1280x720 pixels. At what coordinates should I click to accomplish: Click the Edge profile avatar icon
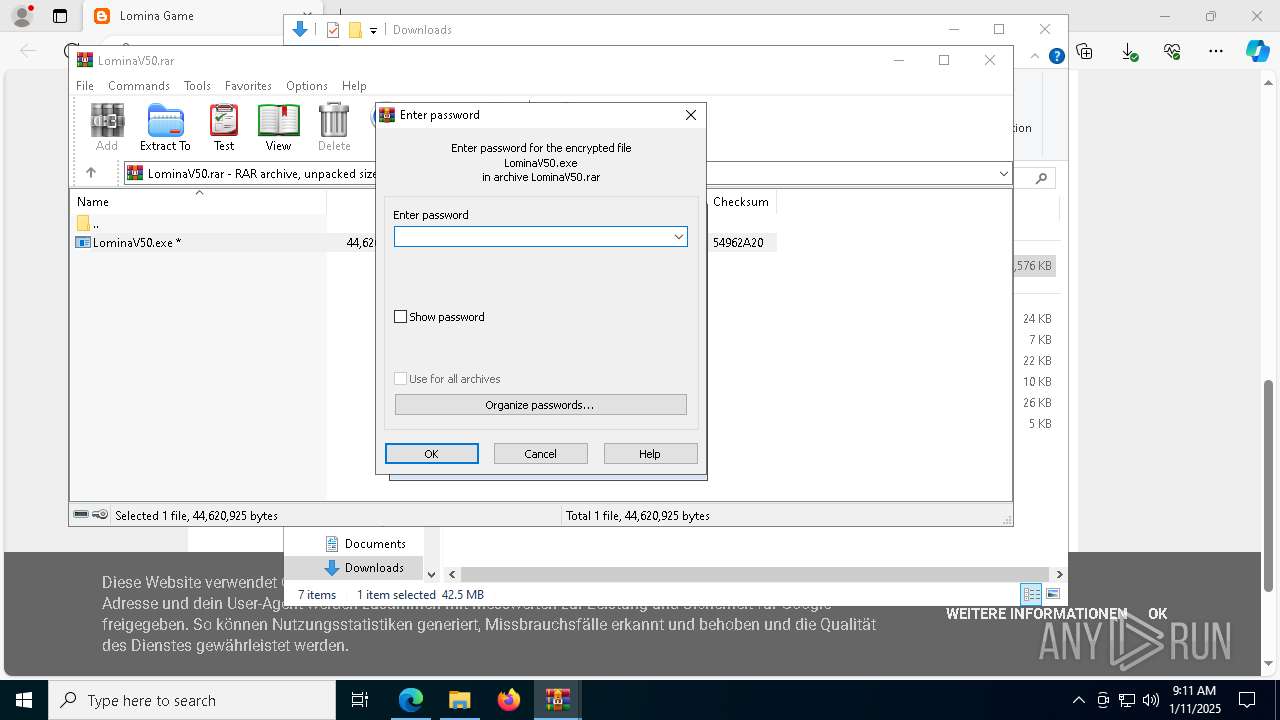[21, 16]
